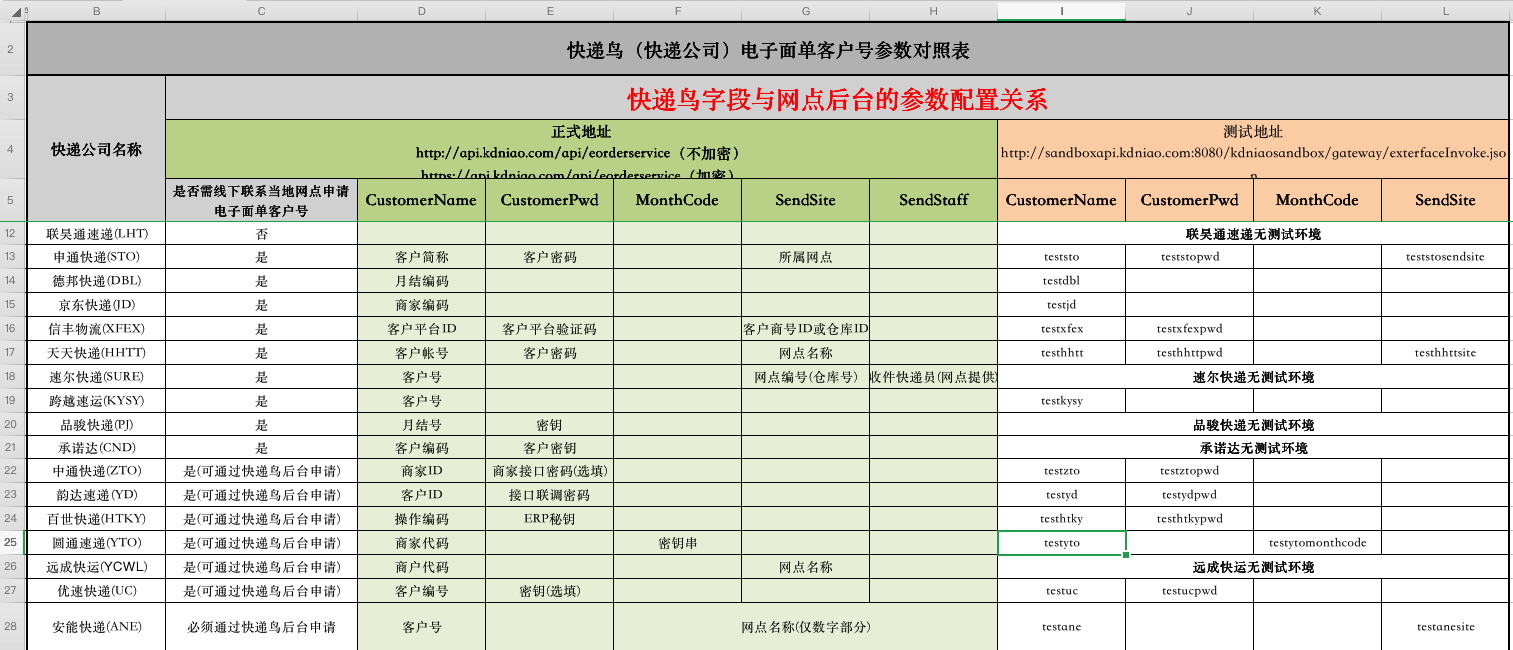Click the 远成快运无测试环境 merged cell
The width and height of the screenshot is (1513, 650).
click(x=1253, y=567)
